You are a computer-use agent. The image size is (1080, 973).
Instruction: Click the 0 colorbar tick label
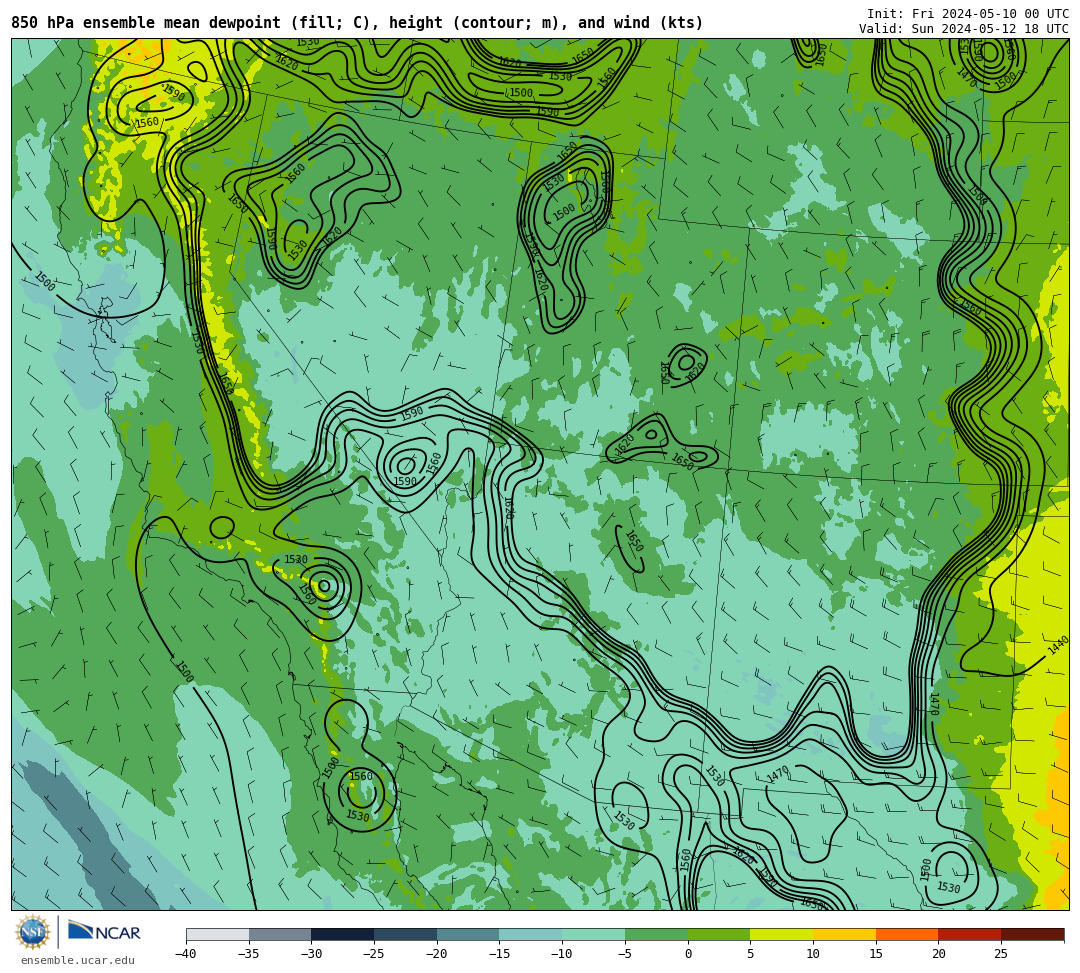point(688,954)
